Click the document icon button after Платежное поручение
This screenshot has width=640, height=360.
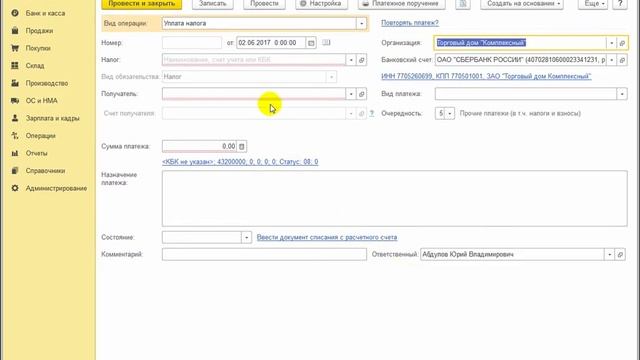463,4
